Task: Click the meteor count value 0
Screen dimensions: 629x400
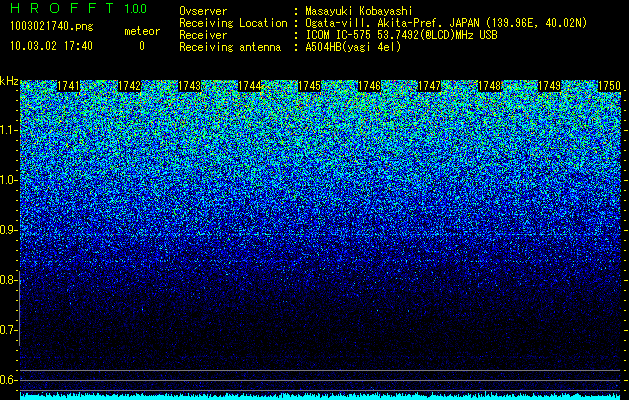Action: click(x=142, y=46)
